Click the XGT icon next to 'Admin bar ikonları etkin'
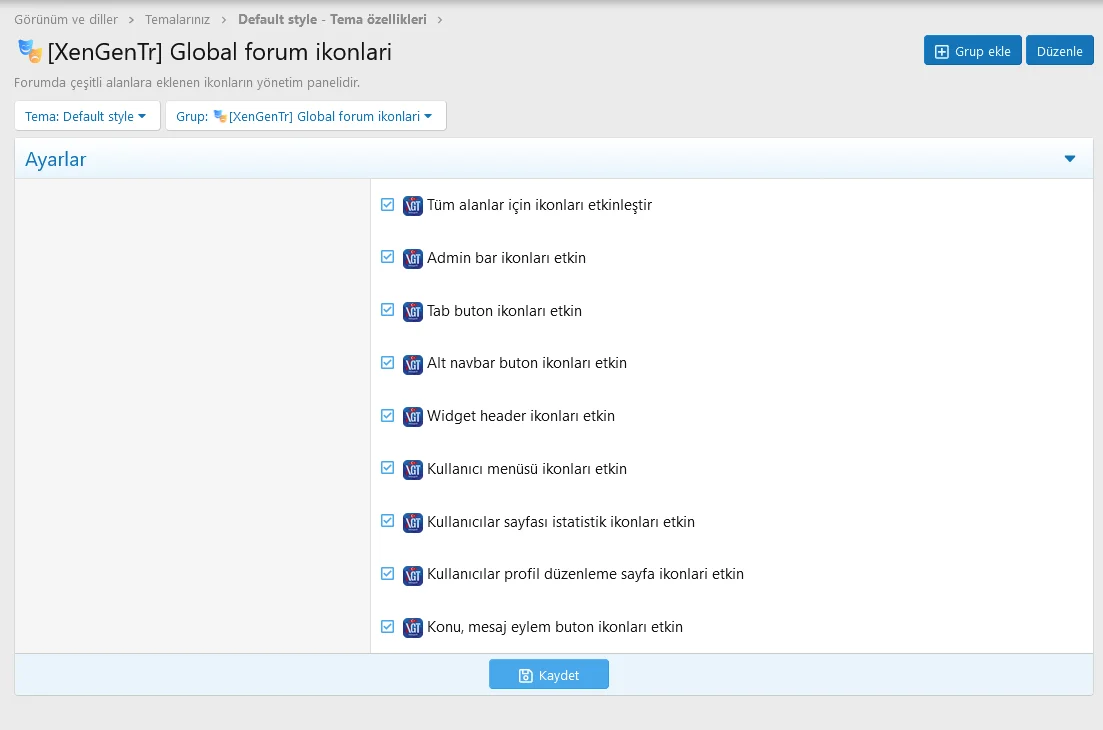The height and width of the screenshot is (730, 1103). coord(412,258)
